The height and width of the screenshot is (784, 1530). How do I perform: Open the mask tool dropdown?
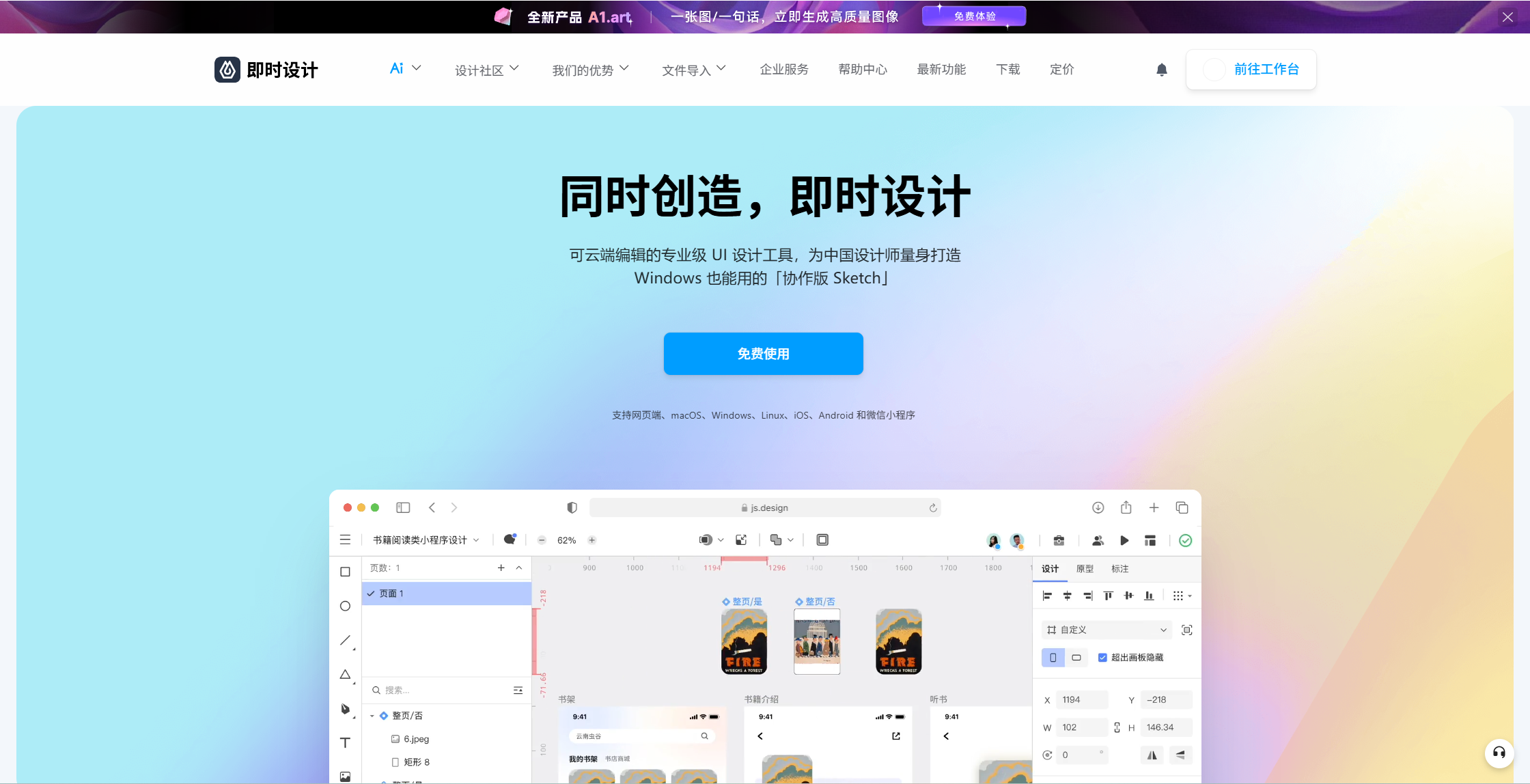point(711,540)
